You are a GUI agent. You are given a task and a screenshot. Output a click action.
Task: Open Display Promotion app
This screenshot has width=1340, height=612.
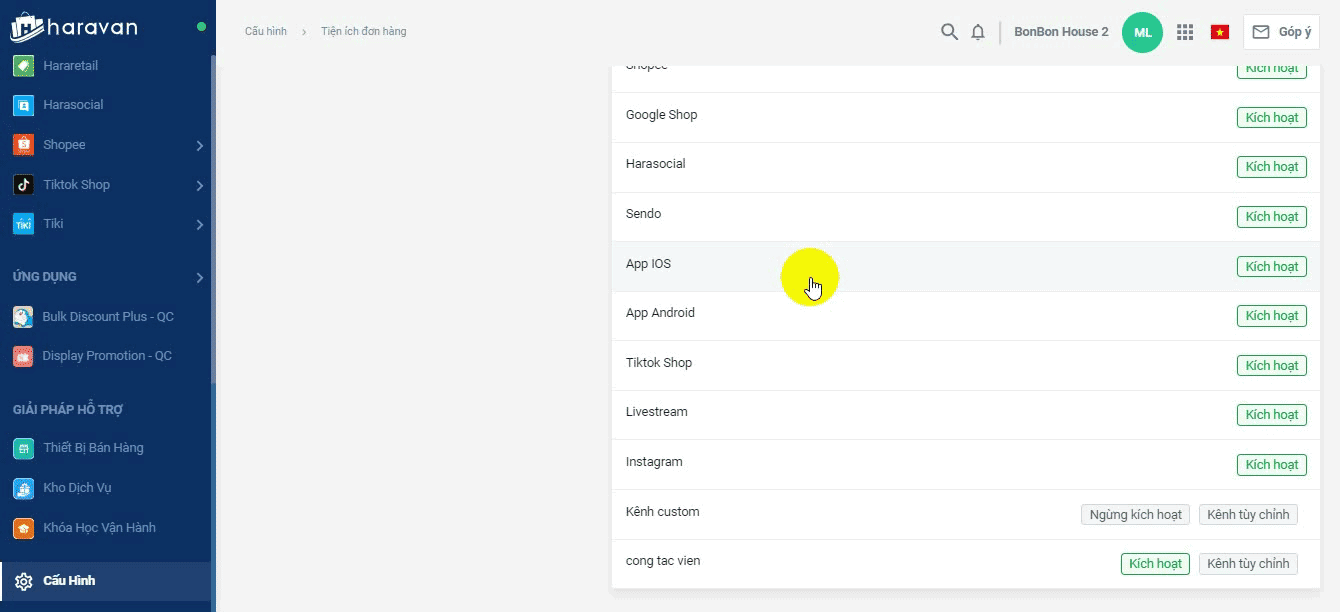[106, 356]
